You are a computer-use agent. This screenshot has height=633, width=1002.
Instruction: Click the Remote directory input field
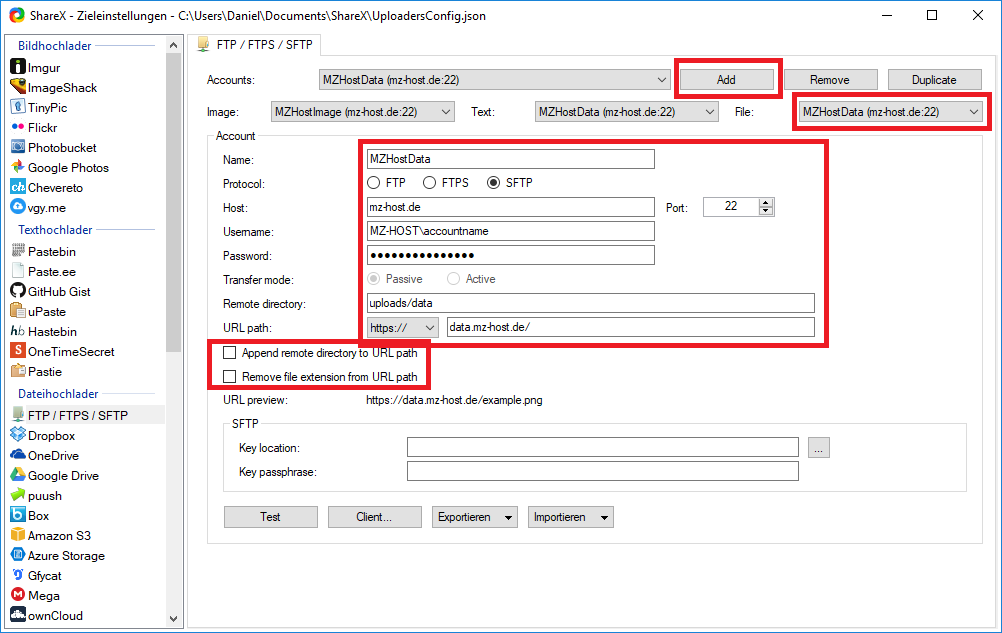tap(590, 303)
